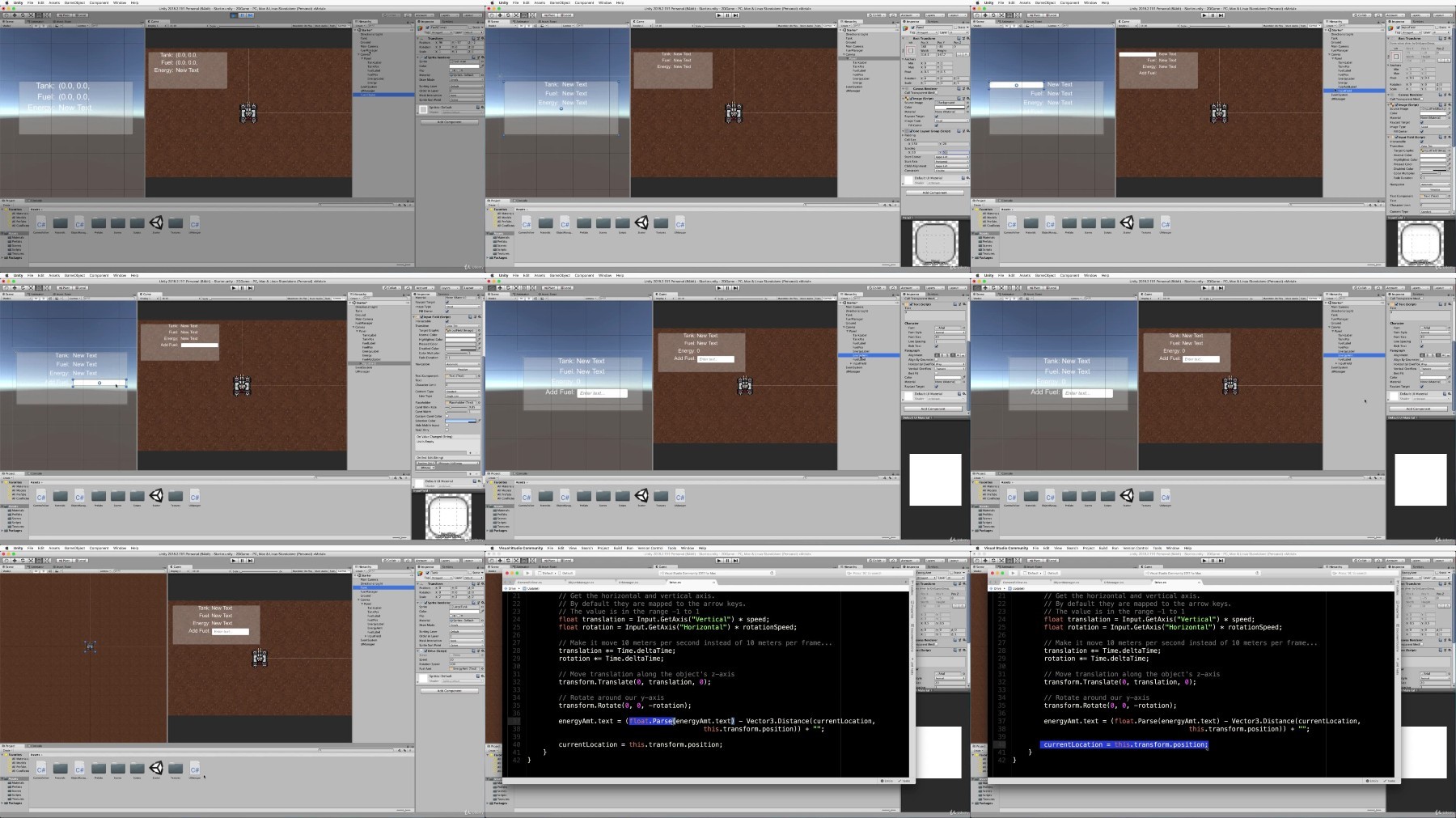The height and width of the screenshot is (818, 1456).
Task: Open the GameObject menu in the top-left frame
Action: pyautogui.click(x=74, y=2)
